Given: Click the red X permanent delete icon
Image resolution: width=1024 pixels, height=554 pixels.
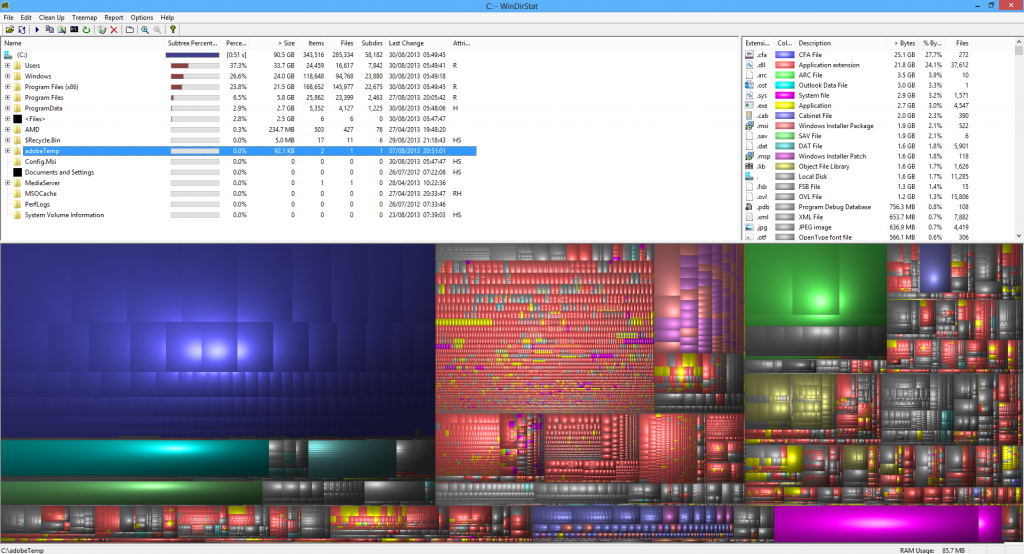Looking at the screenshot, I should click(114, 29).
